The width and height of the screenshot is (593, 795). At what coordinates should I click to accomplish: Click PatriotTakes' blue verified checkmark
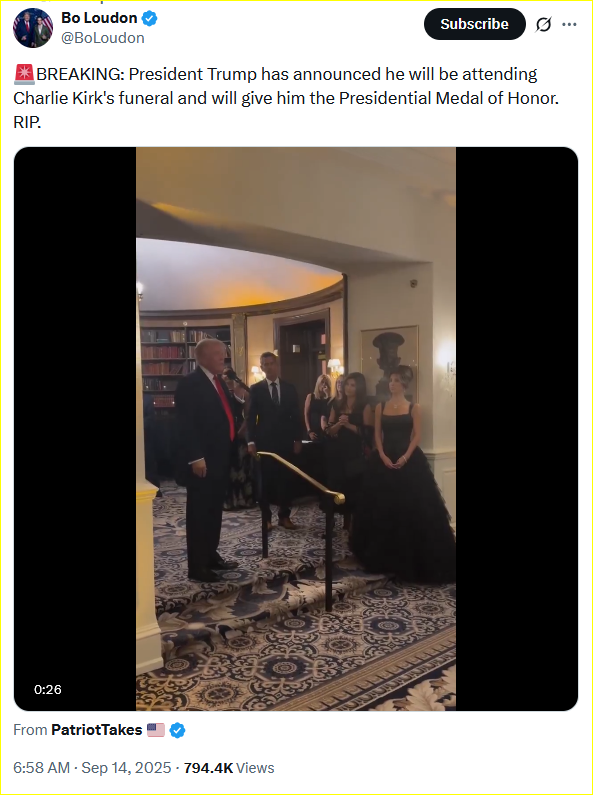coord(177,731)
